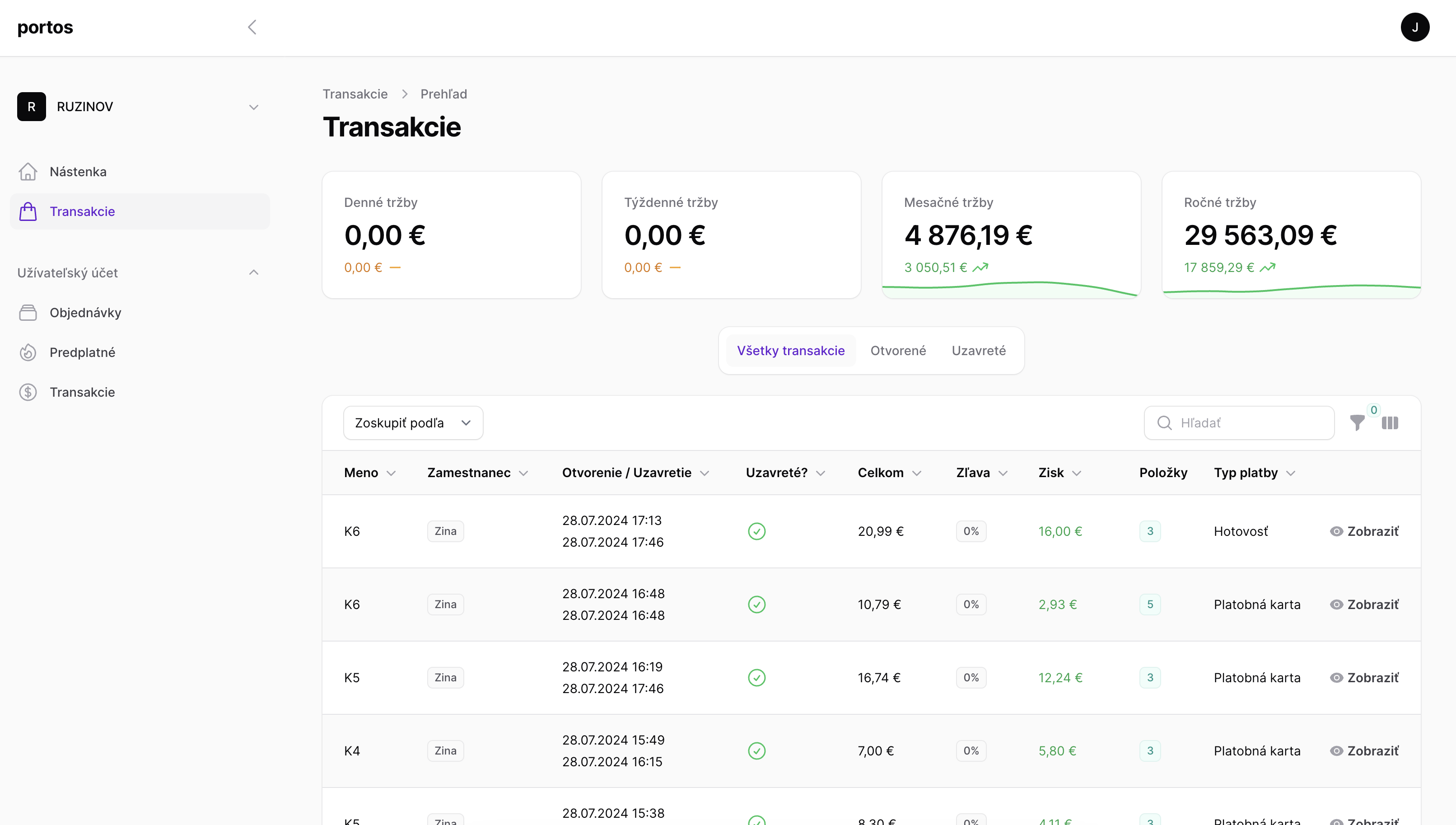Switch to the Uzavreté tab

pos(978,351)
